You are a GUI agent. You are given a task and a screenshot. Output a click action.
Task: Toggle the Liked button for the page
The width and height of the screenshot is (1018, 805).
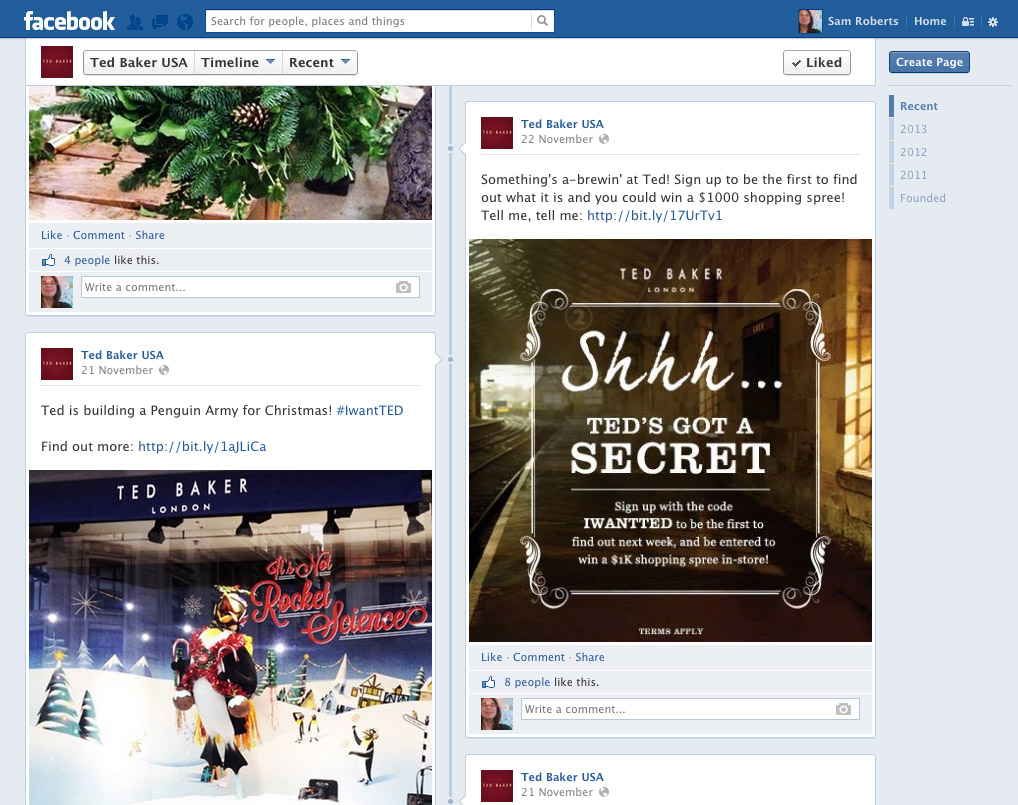[x=816, y=62]
